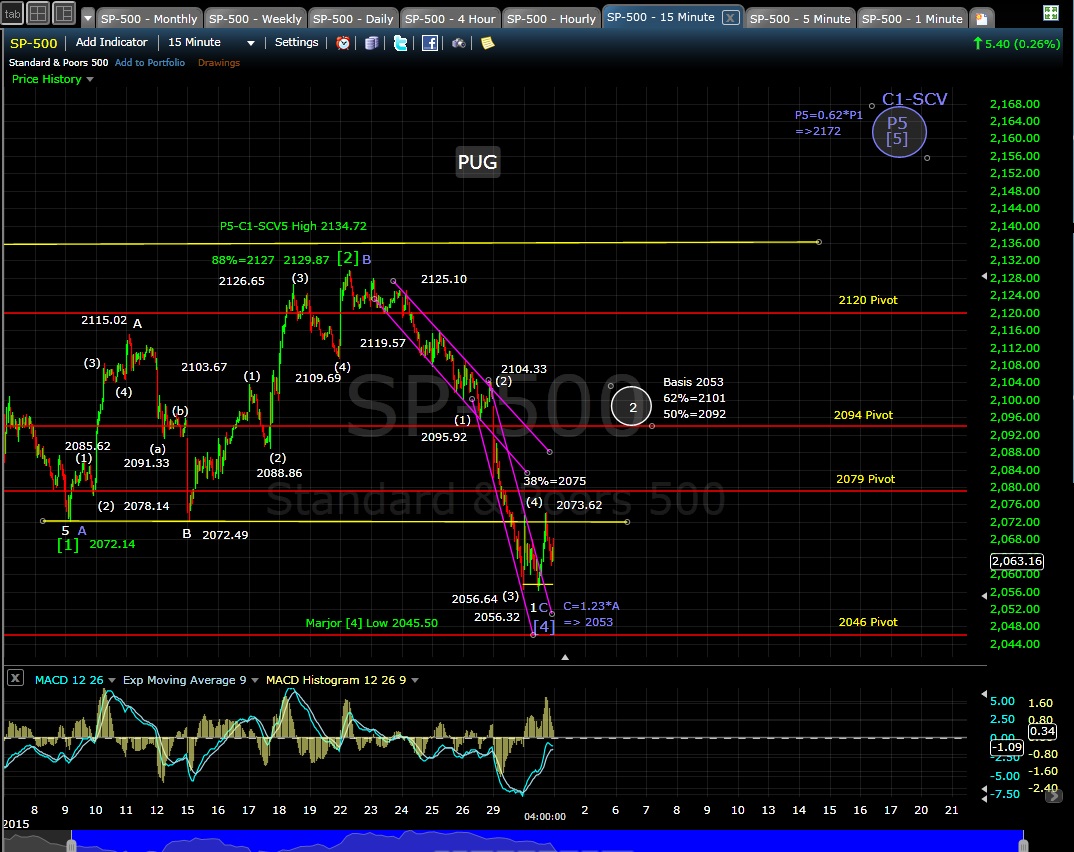This screenshot has height=852, width=1074.
Task: Switch to SP-500 - 4 Hour tab
Action: pos(450,18)
